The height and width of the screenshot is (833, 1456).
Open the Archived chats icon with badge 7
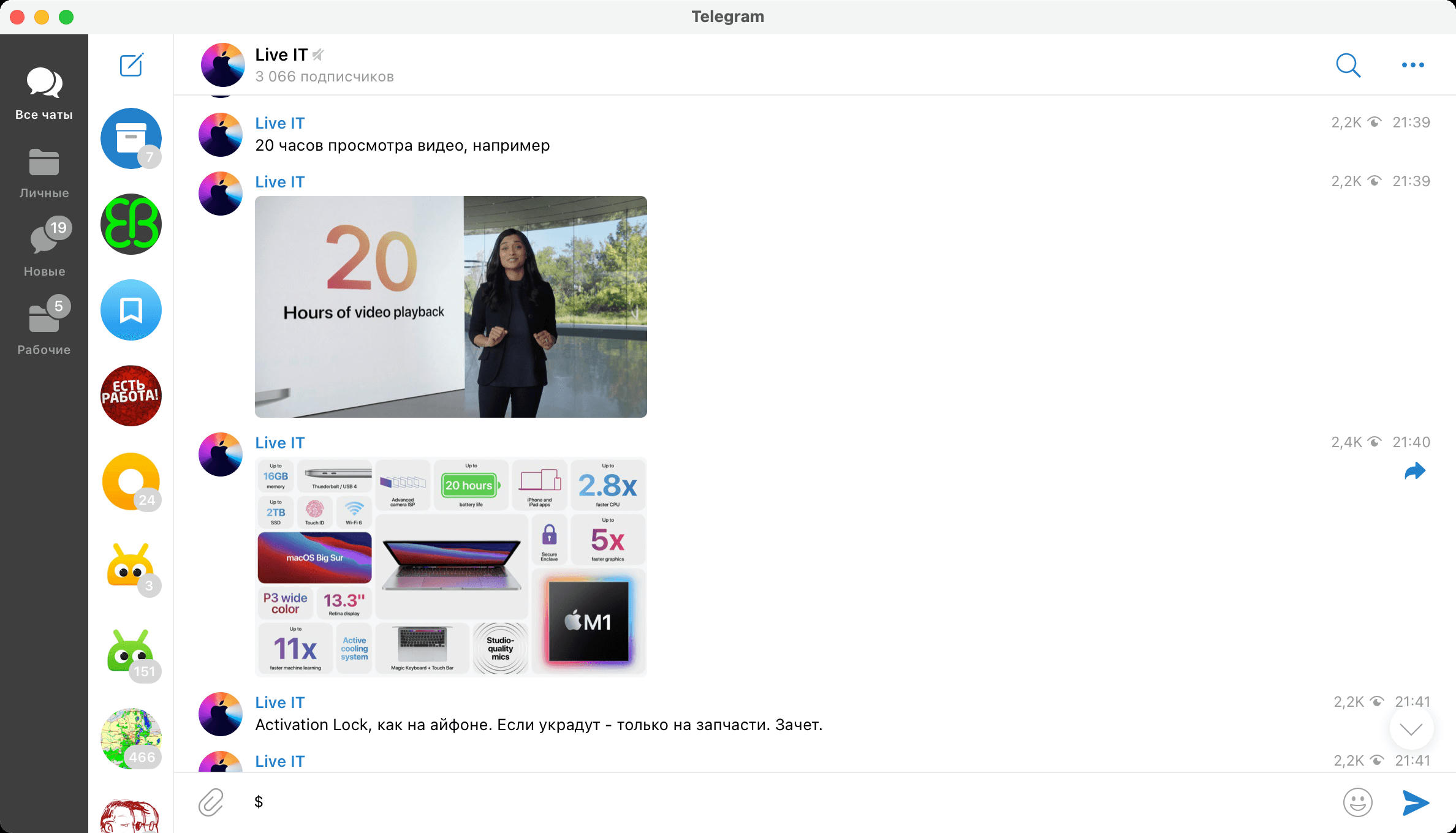coord(131,138)
